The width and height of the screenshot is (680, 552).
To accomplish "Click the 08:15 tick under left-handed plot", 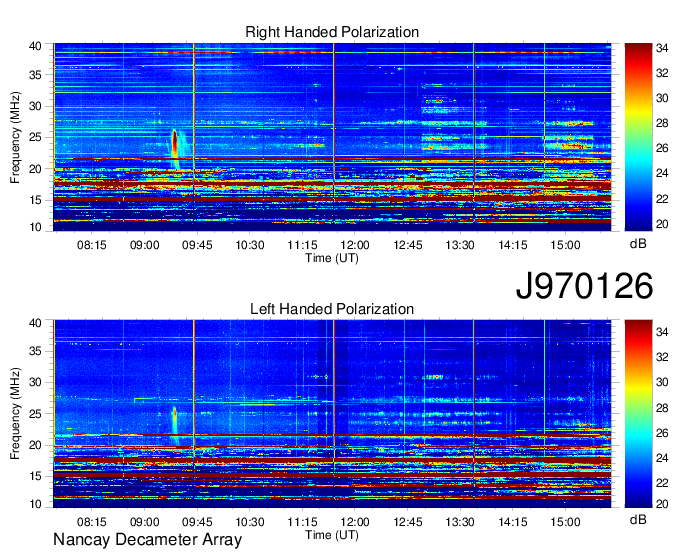I will point(92,522).
